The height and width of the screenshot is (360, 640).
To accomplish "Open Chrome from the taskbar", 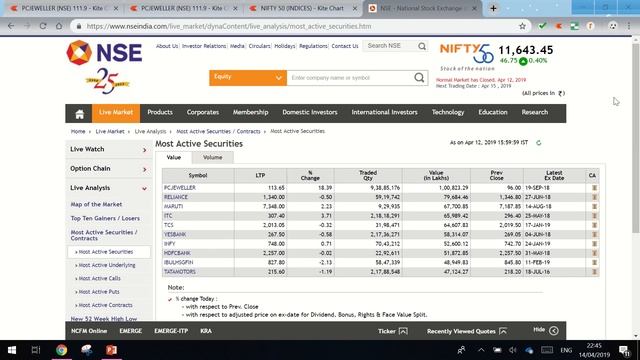I will 62,350.
